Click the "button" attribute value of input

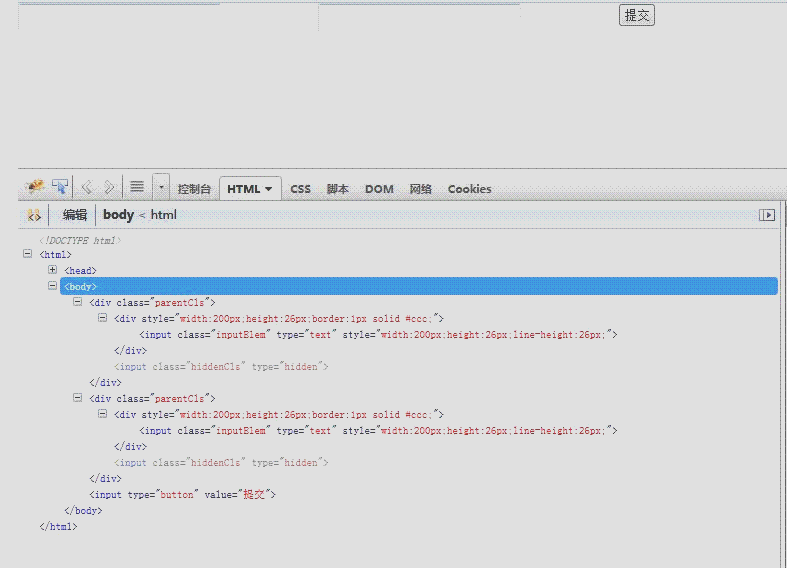(x=177, y=495)
